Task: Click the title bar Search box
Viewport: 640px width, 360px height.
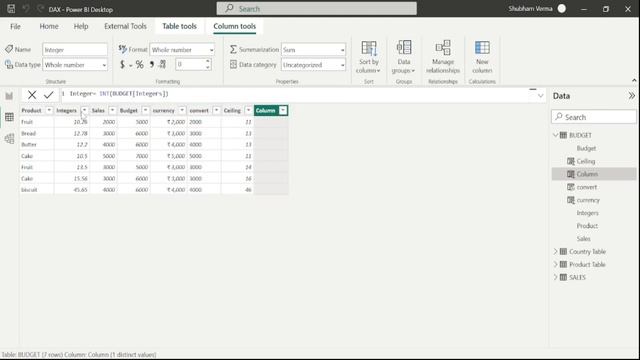Action: pos(317,9)
